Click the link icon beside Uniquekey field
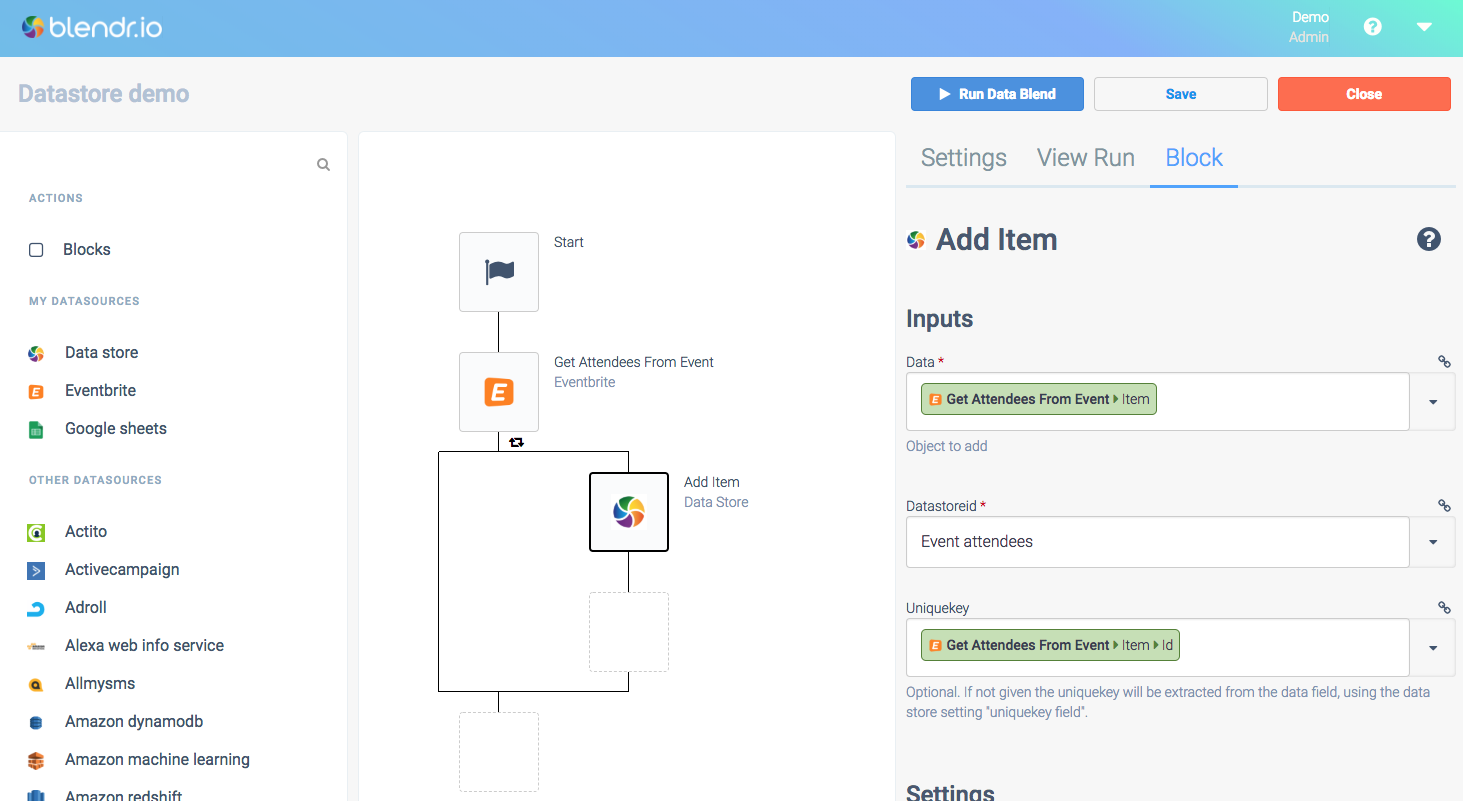The width and height of the screenshot is (1463, 801). pyautogui.click(x=1444, y=607)
